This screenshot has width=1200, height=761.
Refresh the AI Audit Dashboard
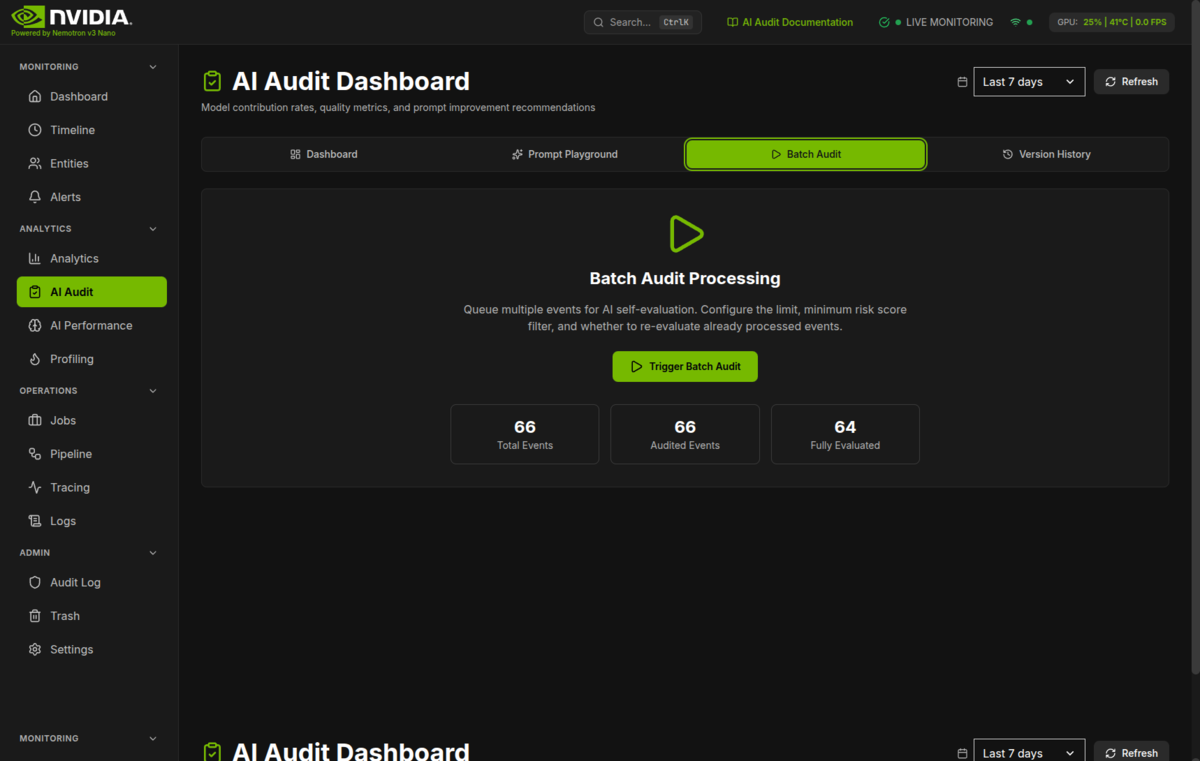(x=1131, y=81)
